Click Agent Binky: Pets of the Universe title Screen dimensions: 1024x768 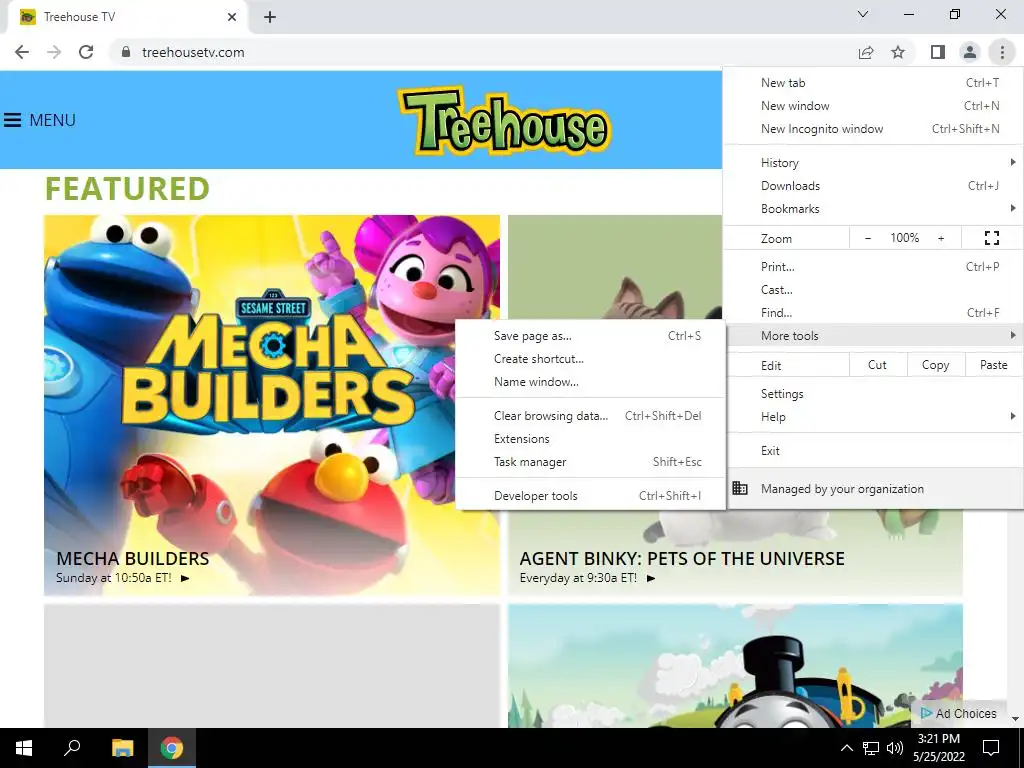point(682,558)
